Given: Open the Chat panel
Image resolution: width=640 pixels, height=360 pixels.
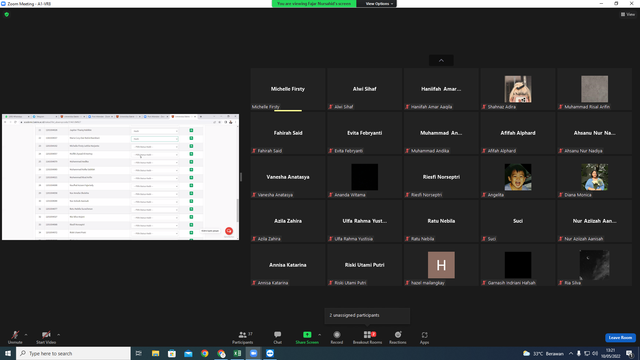Looking at the screenshot, I should [x=278, y=337].
